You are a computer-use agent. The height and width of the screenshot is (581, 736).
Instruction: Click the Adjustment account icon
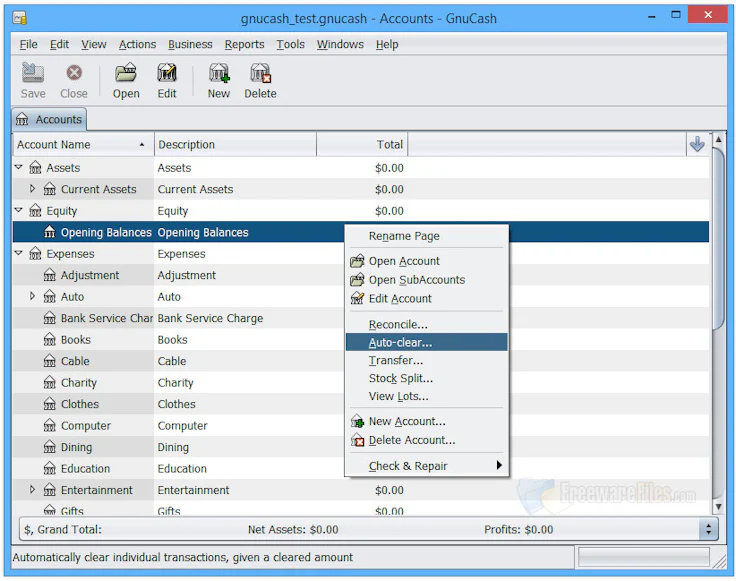coord(50,275)
